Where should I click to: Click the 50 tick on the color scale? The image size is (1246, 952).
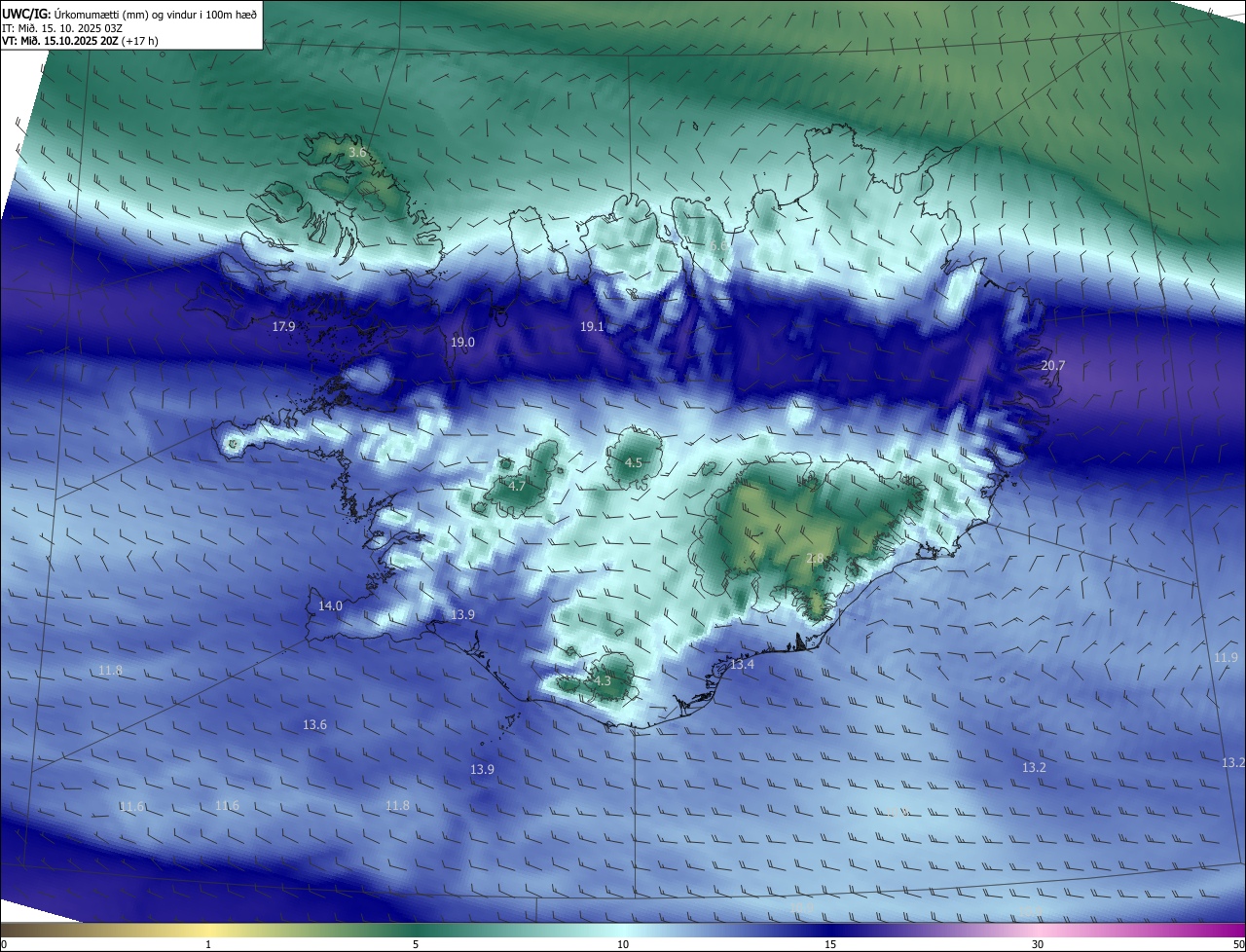click(x=1239, y=945)
